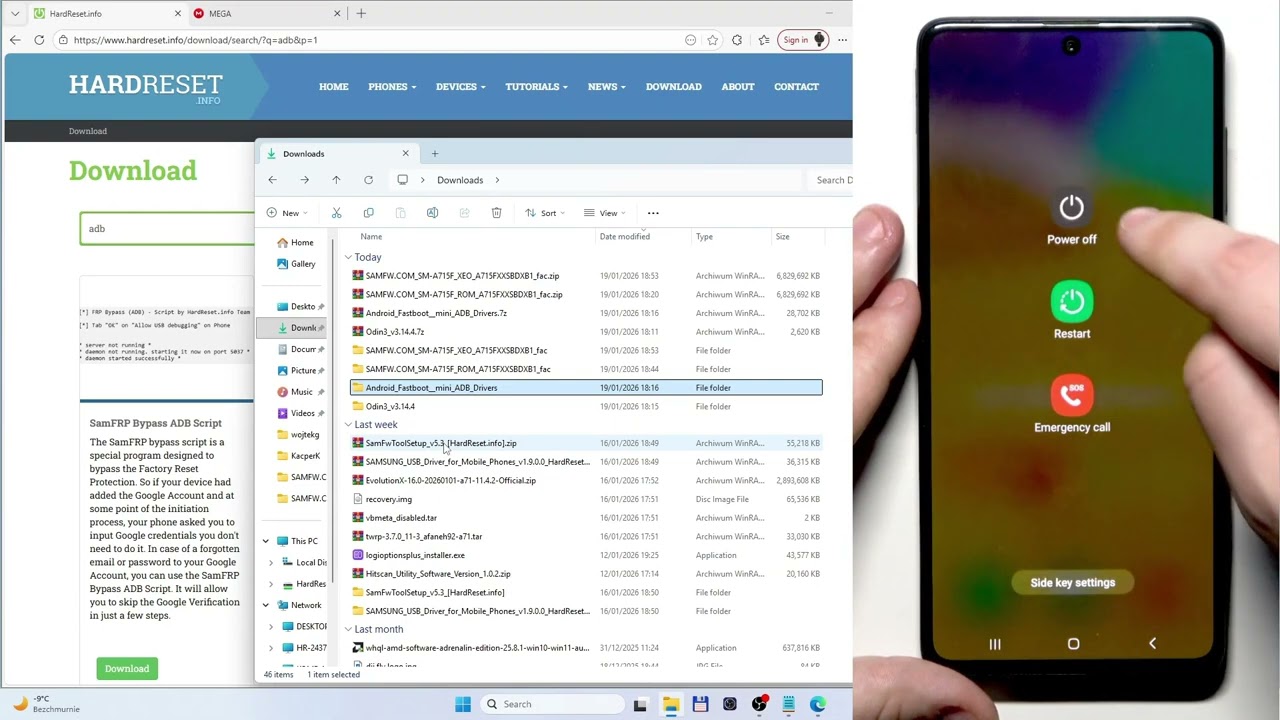Screen dimensions: 1280x720
Task: Expand the PHONES menu on HardReset site
Action: click(392, 87)
